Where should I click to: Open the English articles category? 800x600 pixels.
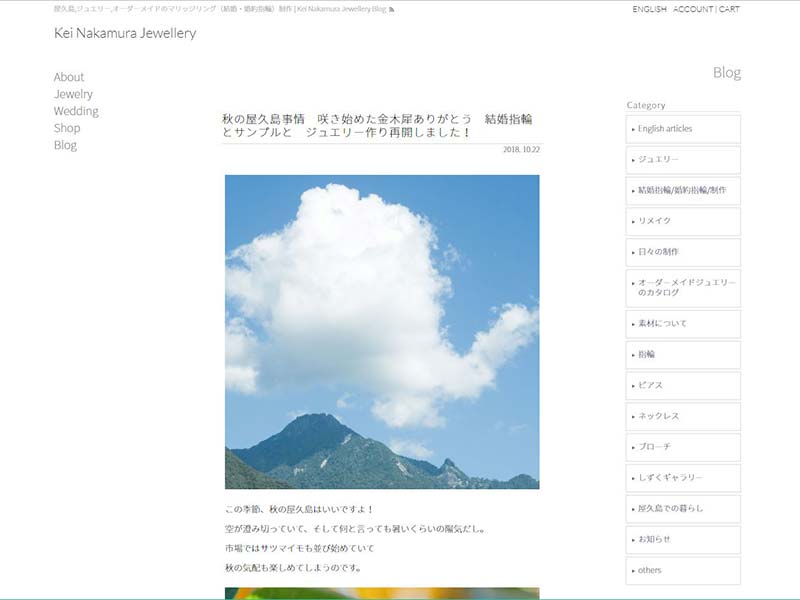pos(684,129)
